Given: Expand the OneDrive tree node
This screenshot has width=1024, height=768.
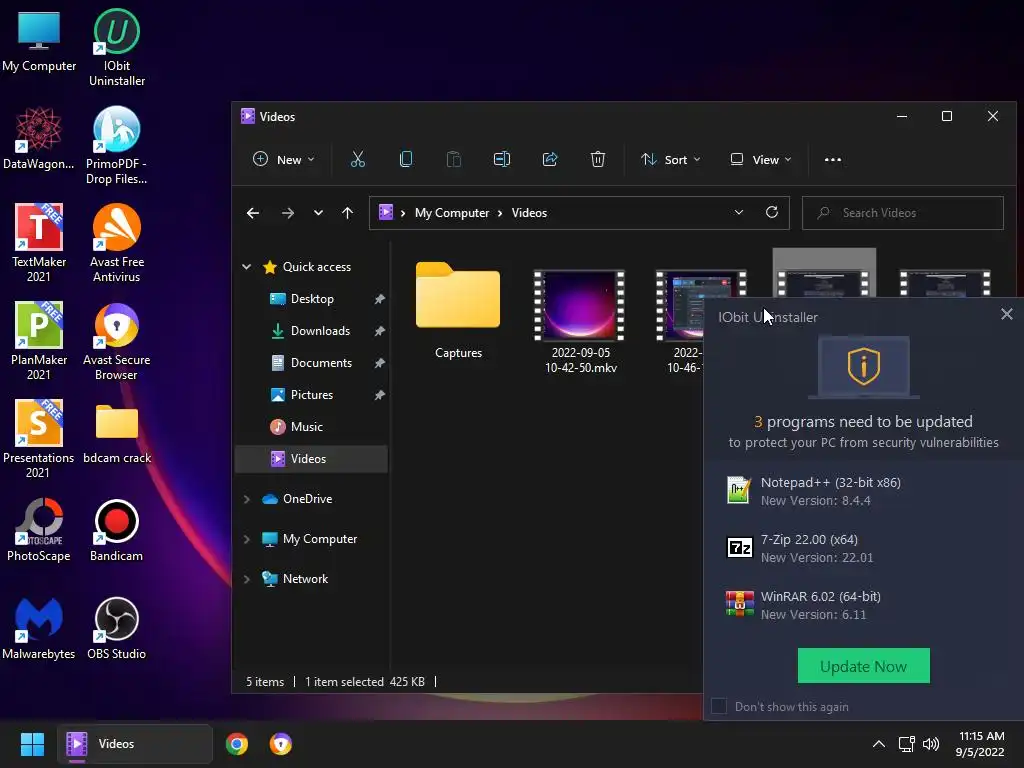Looking at the screenshot, I should [x=247, y=499].
